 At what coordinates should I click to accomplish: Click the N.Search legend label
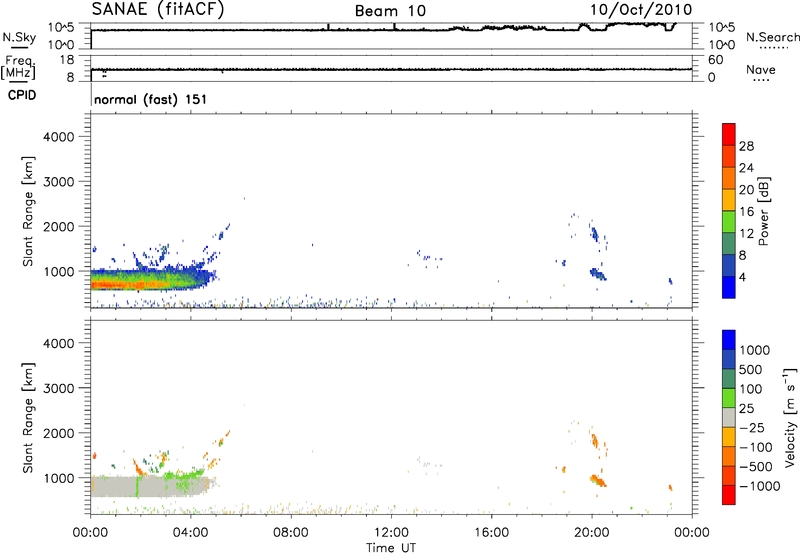pos(772,37)
